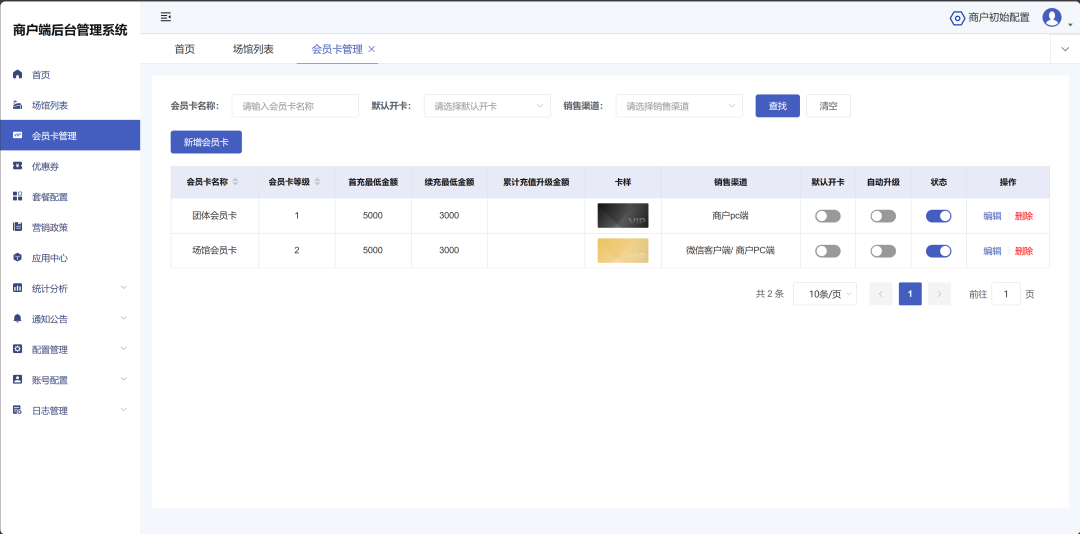The height and width of the screenshot is (534, 1080).
Task: Open the 默认开卡 dropdown filter
Action: (x=487, y=106)
